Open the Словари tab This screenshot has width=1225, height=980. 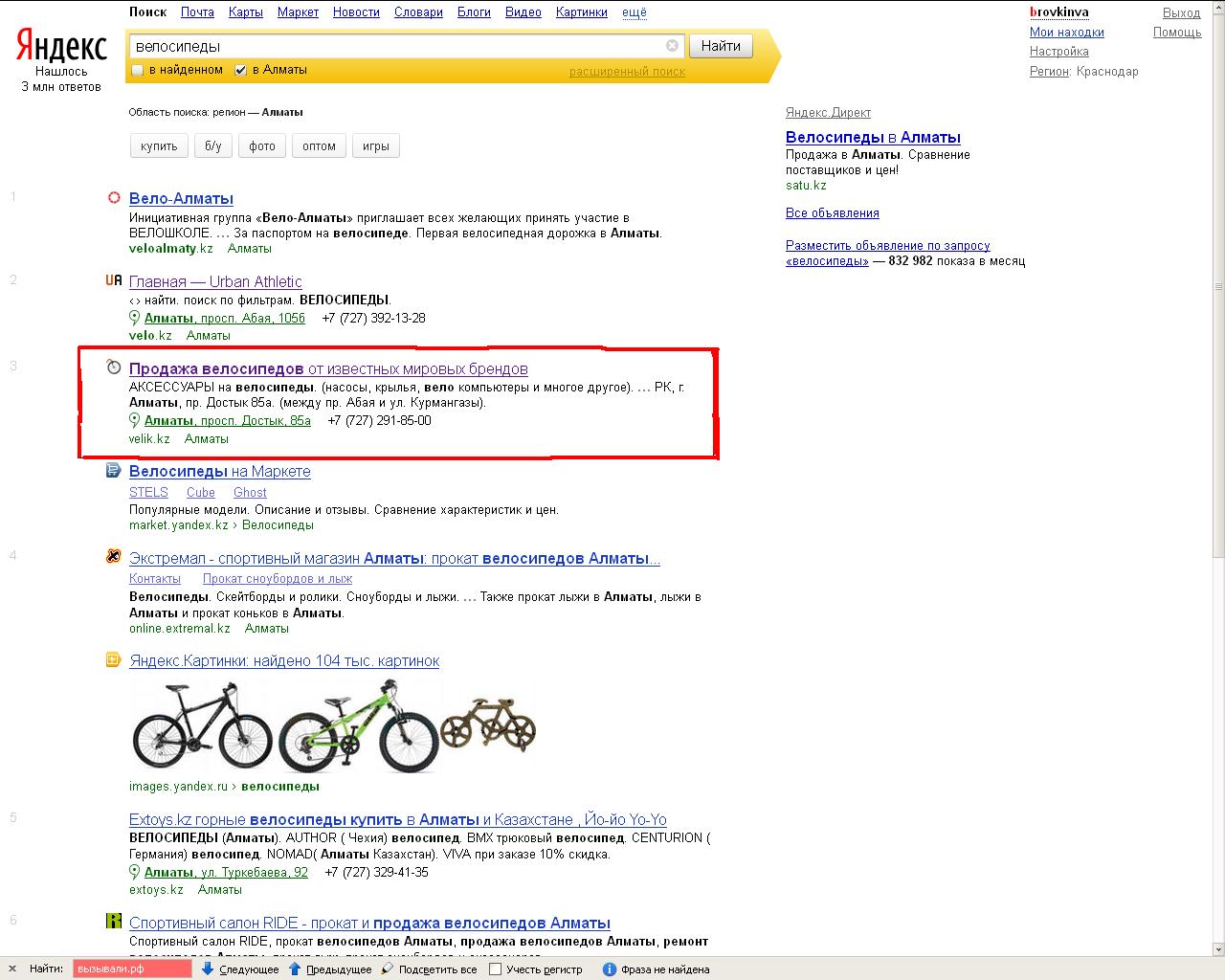click(418, 12)
